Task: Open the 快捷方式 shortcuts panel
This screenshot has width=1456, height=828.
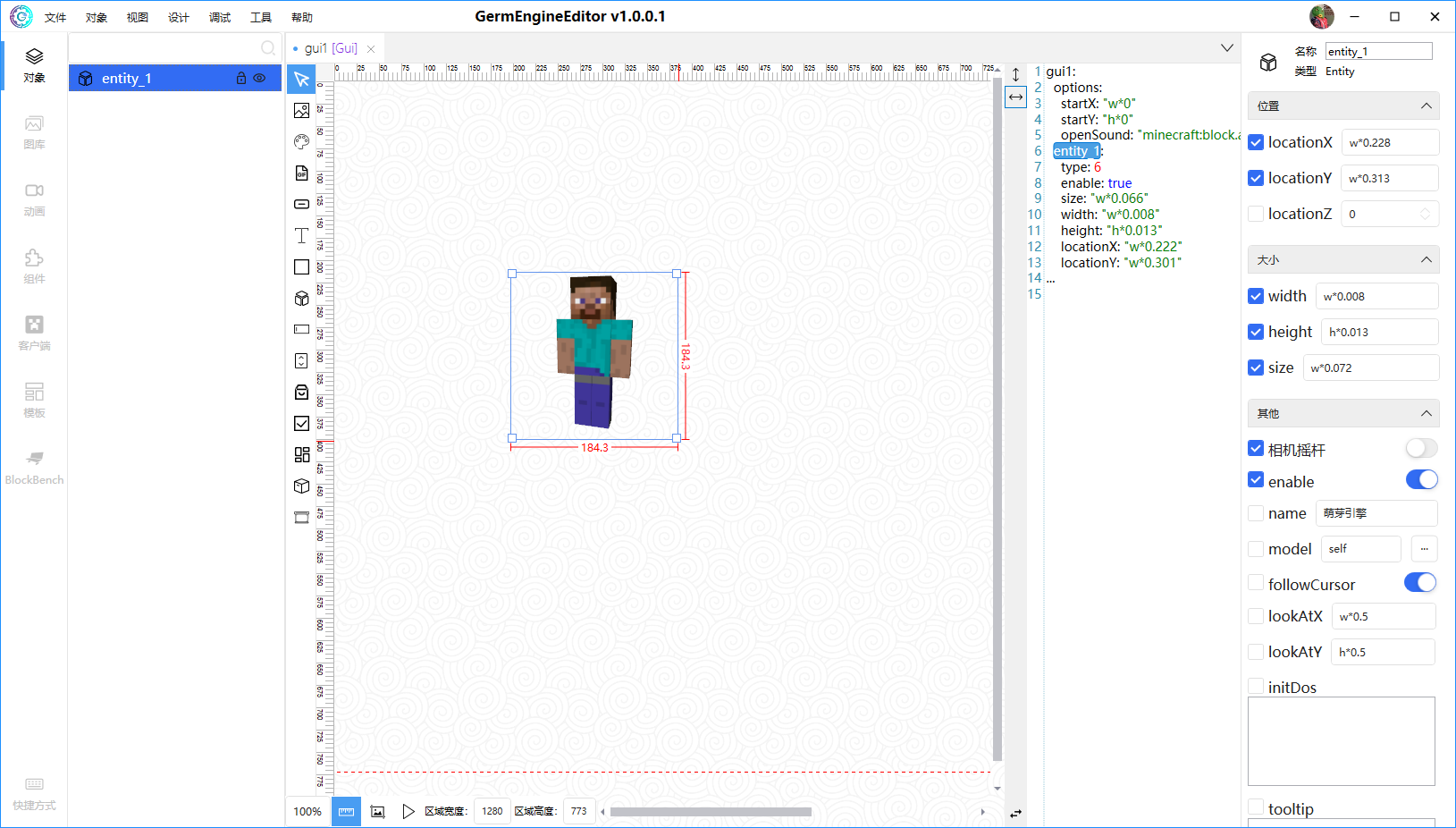Action: click(x=34, y=793)
